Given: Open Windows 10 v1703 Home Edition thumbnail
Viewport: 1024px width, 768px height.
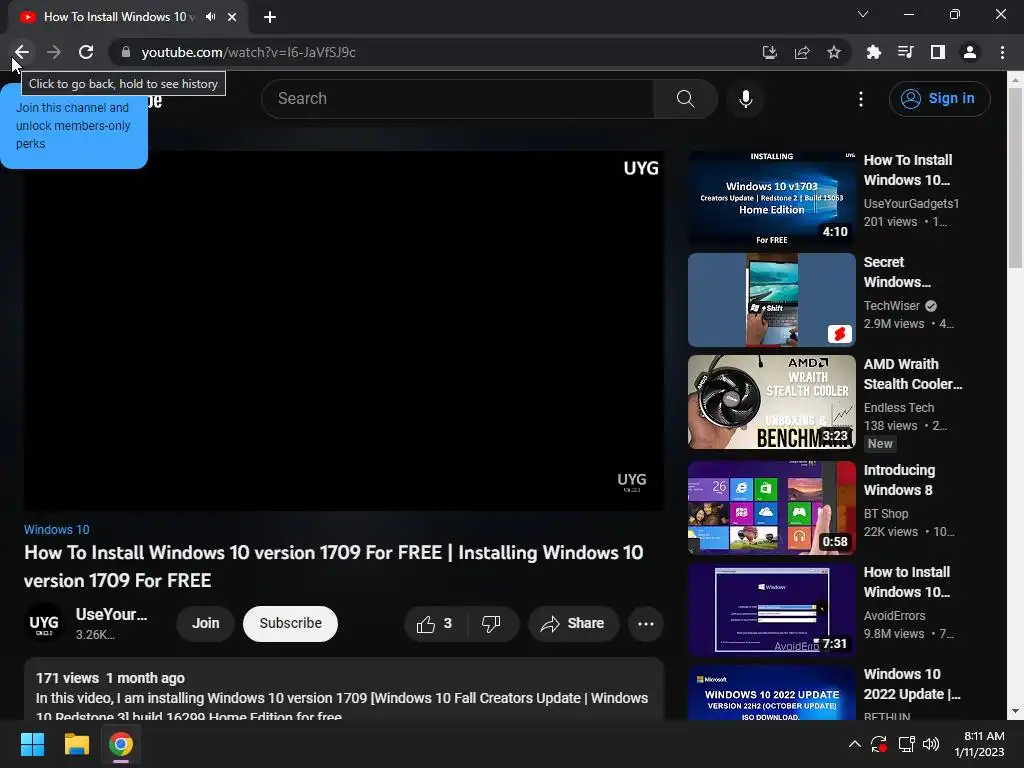Looking at the screenshot, I should pos(772,199).
